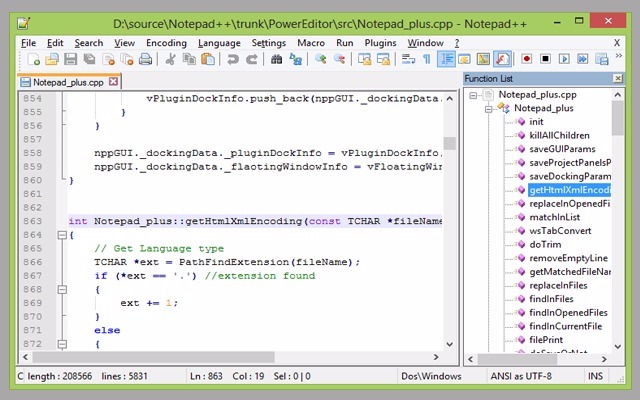Undo the last edit via toolbar

[233, 59]
